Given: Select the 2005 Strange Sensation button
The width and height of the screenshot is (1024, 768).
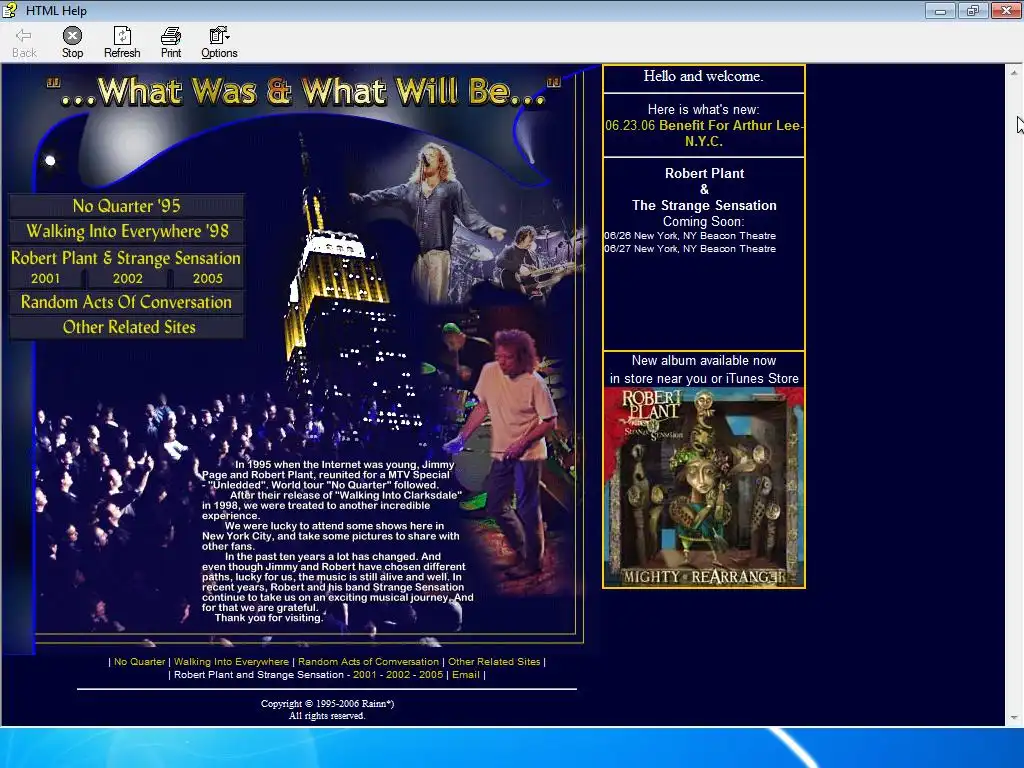Looking at the screenshot, I should point(208,278).
